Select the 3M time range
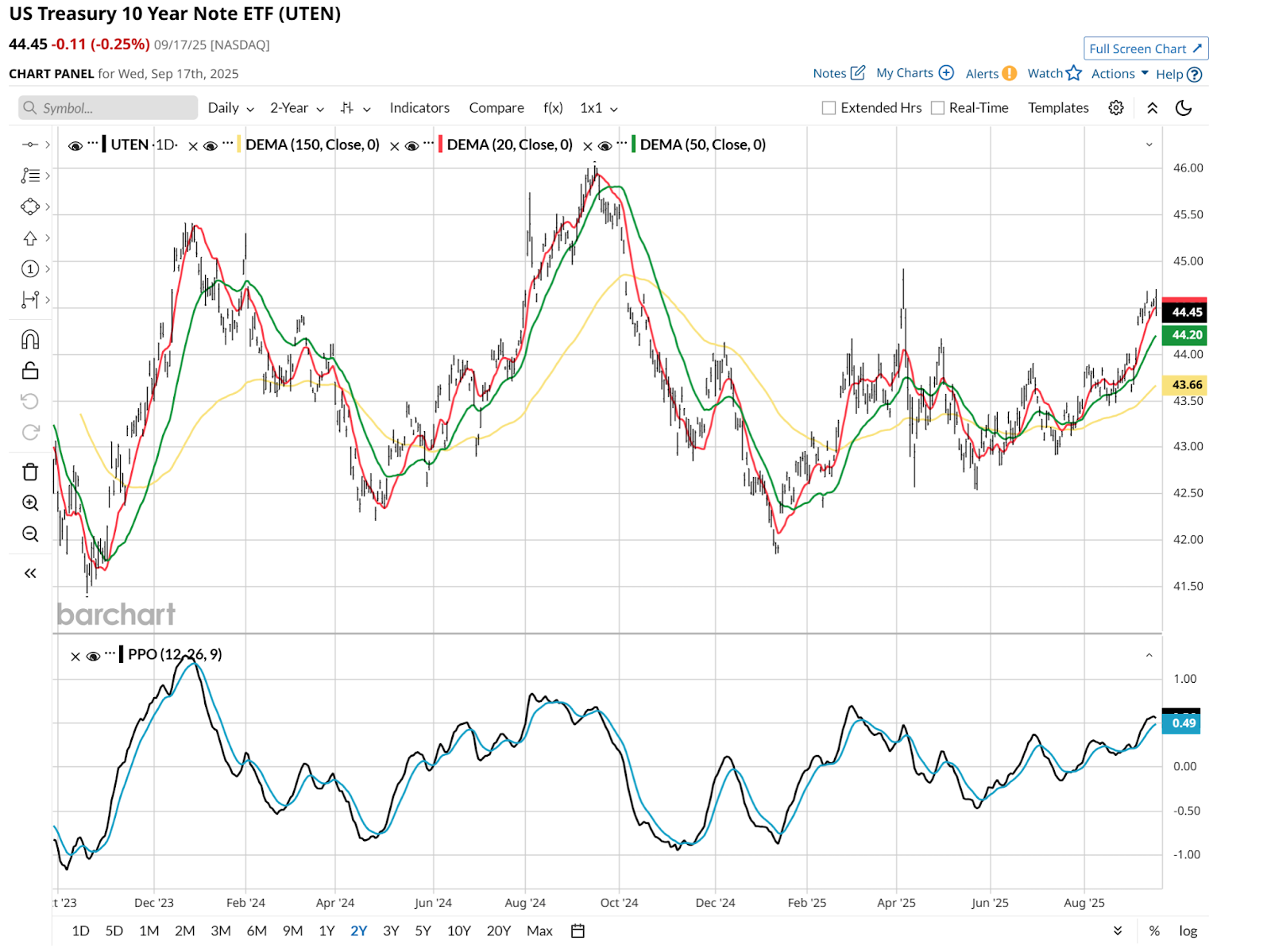Viewport: 1271px width, 952px height. 221,931
